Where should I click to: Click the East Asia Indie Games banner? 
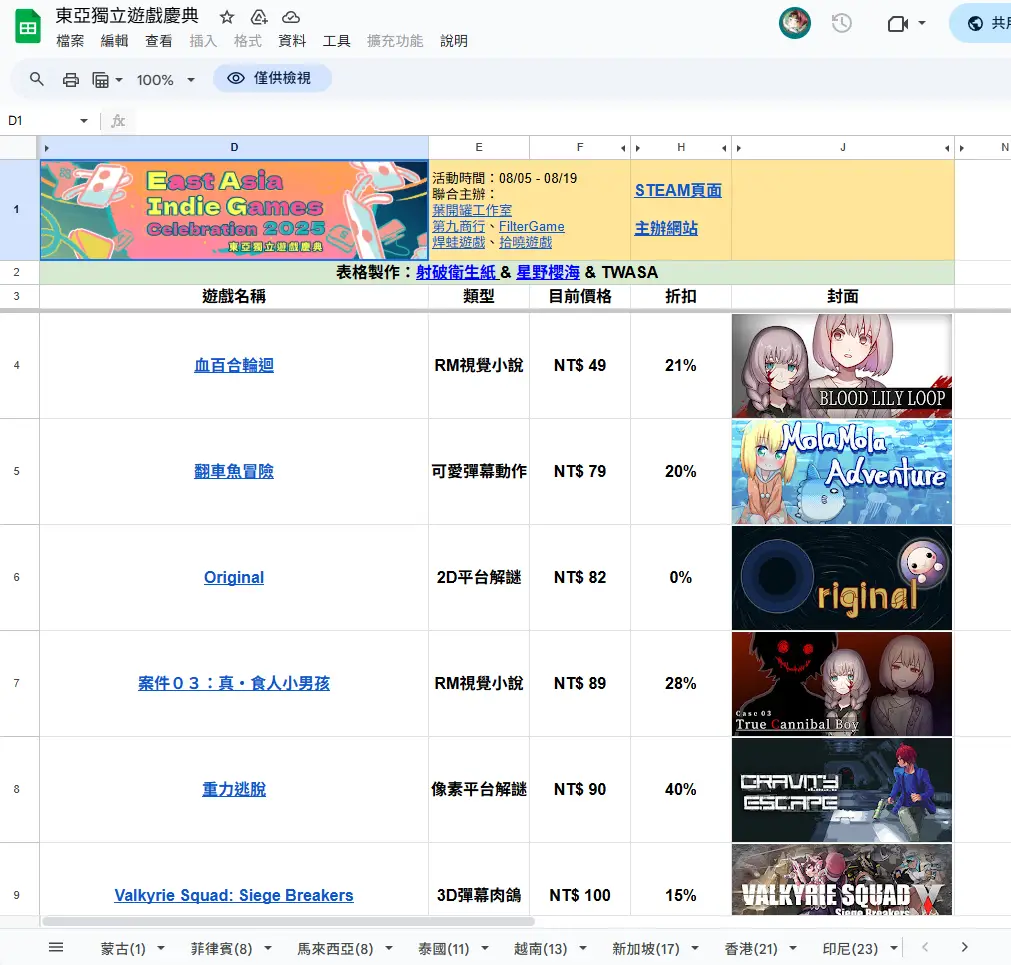tap(234, 210)
